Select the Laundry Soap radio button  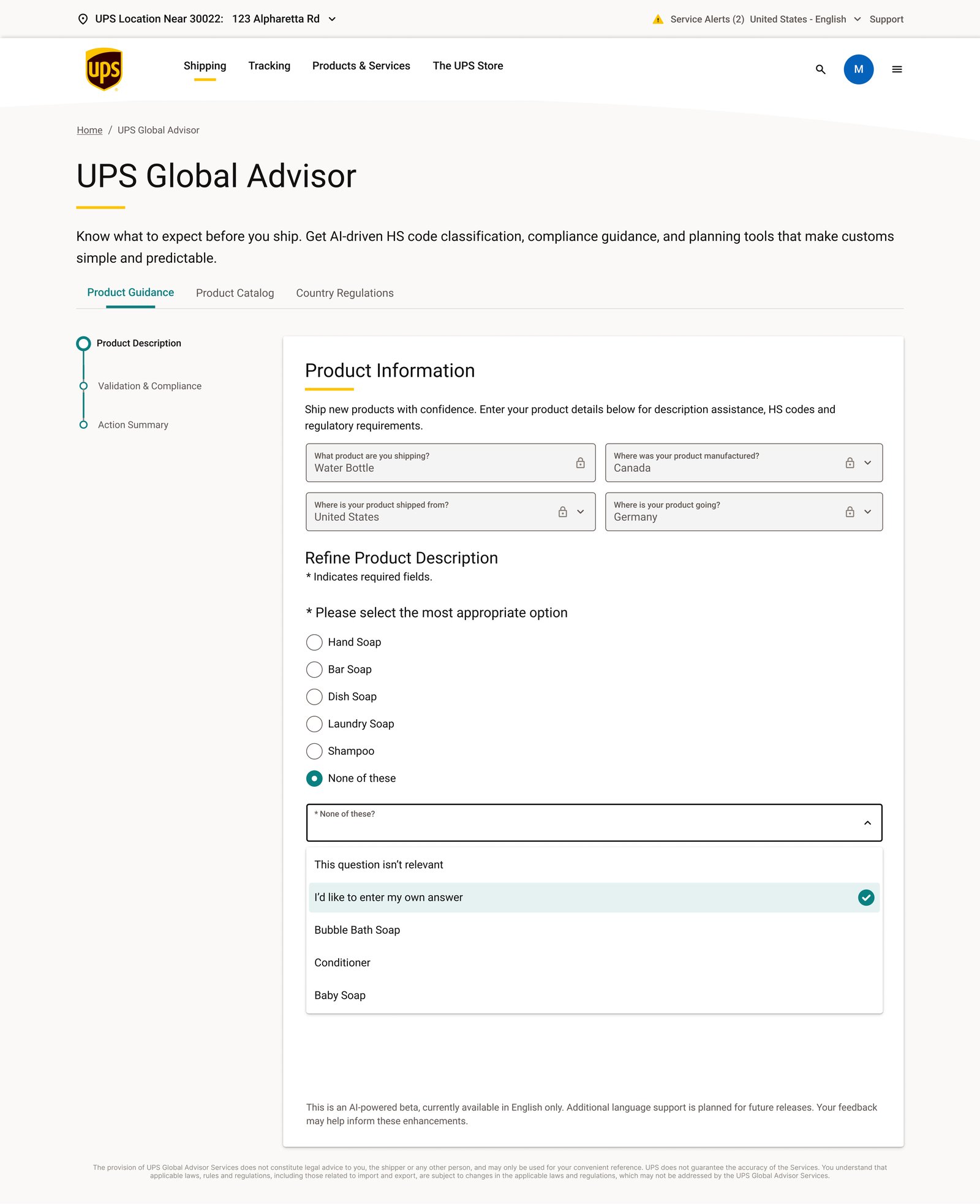tap(314, 724)
